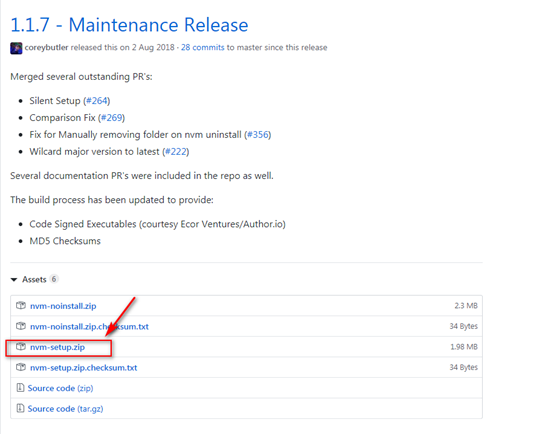The height and width of the screenshot is (434, 554).
Task: Click the 1.98 MB size text
Action: [x=464, y=347]
